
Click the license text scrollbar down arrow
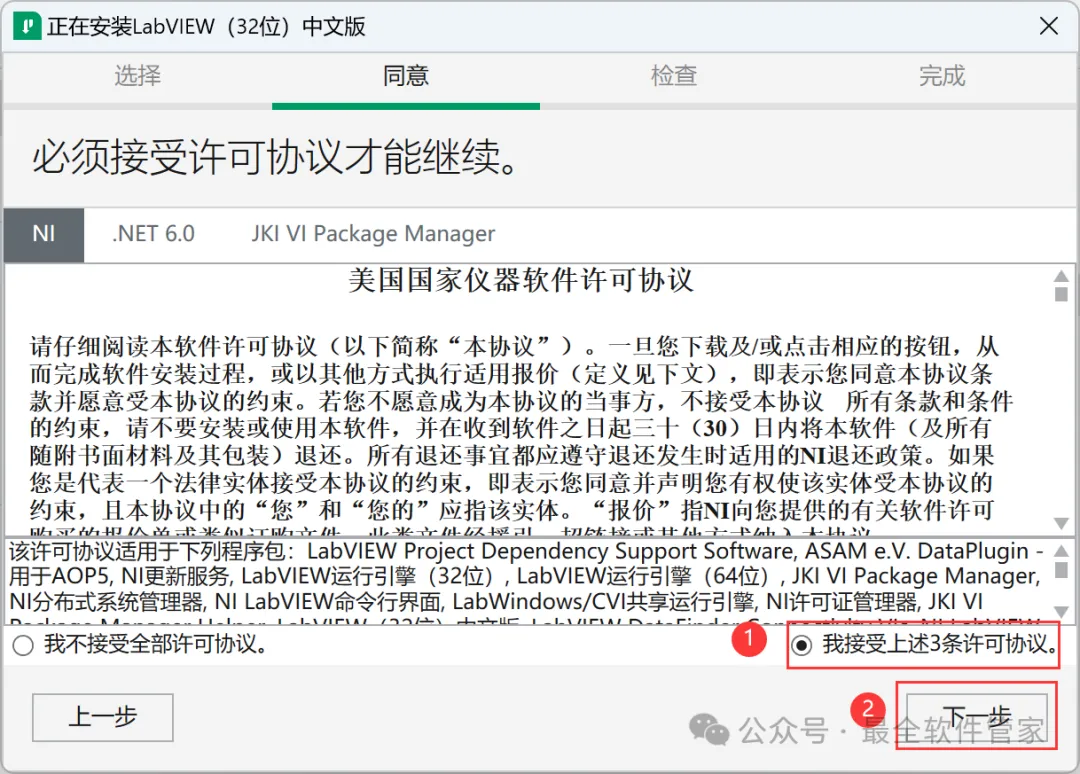coord(1061,523)
